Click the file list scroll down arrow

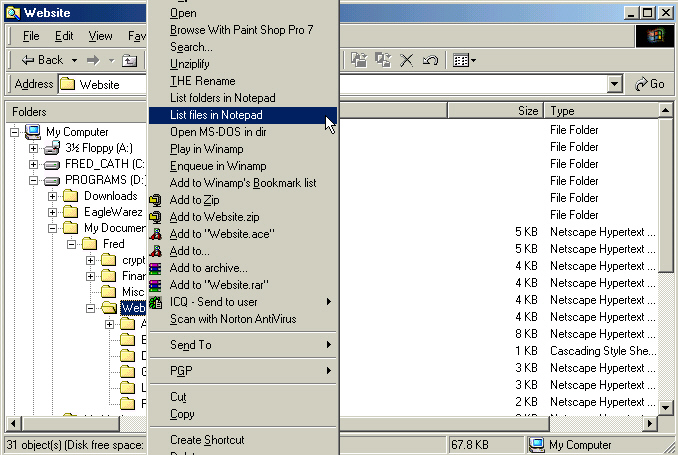coord(665,407)
